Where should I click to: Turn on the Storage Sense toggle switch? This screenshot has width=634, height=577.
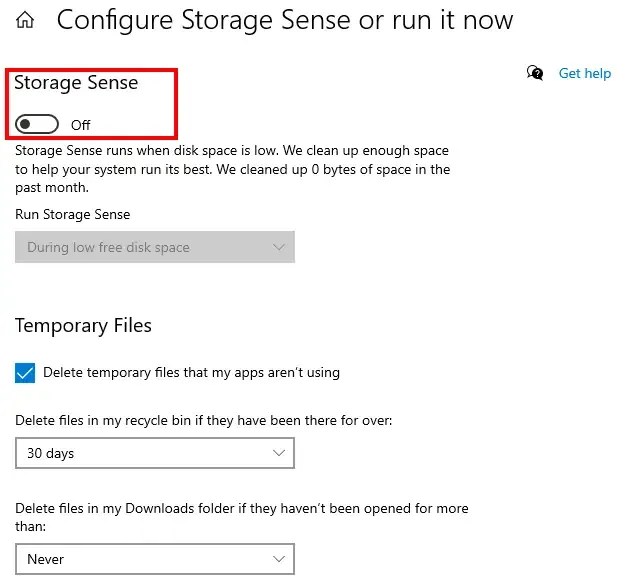pyautogui.click(x=37, y=124)
